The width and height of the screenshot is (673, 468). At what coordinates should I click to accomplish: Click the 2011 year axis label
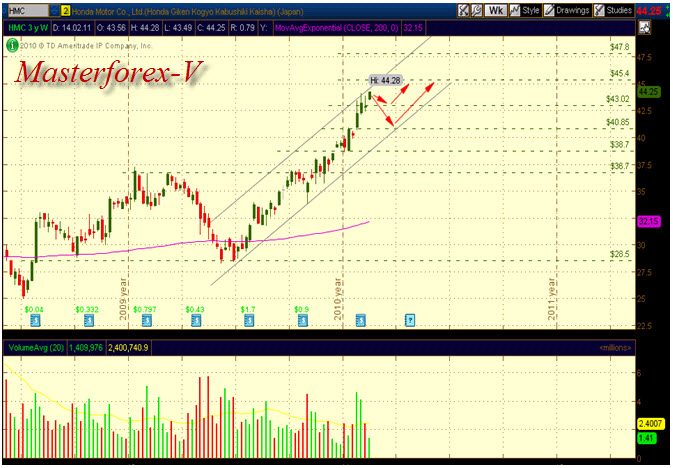pyautogui.click(x=552, y=298)
